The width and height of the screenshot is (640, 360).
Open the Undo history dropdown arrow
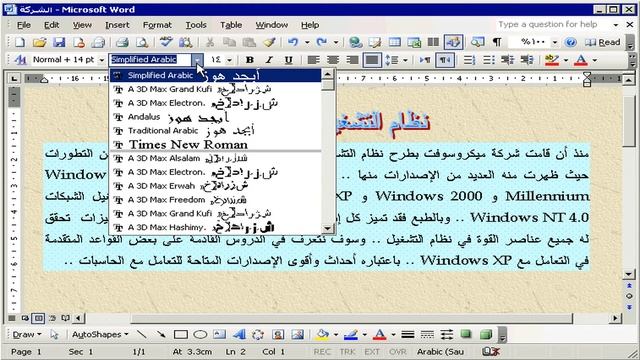pos(307,42)
